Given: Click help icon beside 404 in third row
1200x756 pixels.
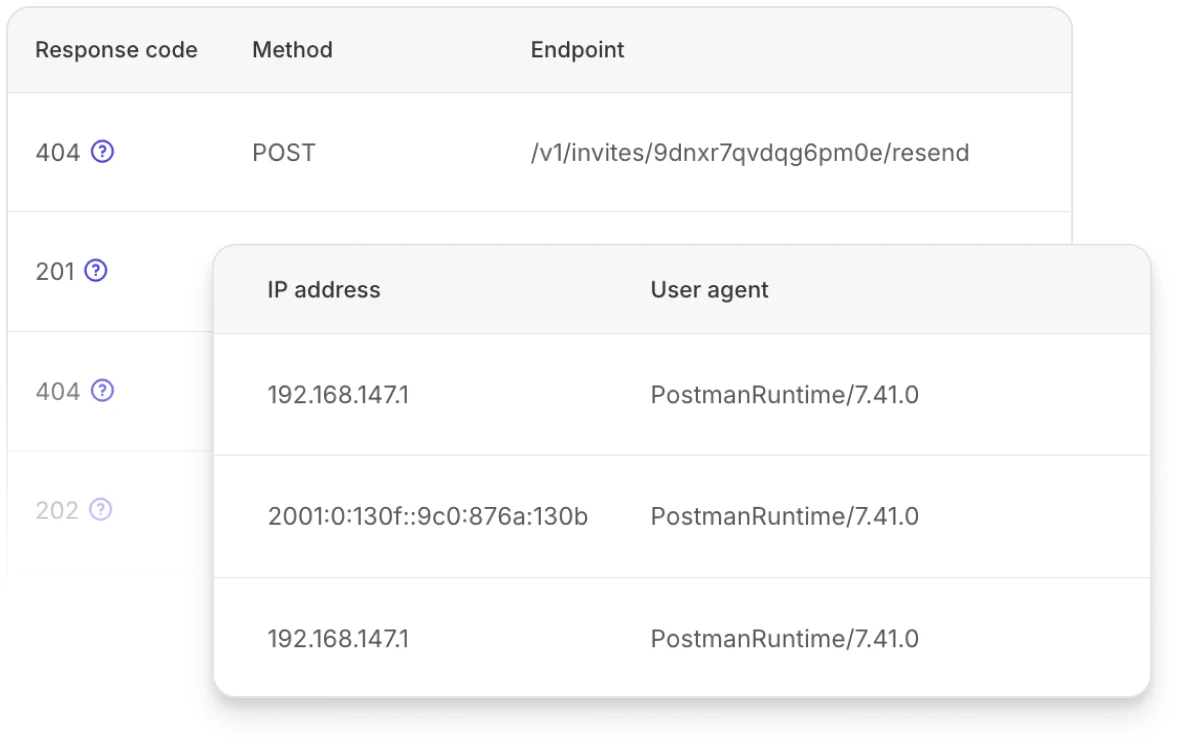Looking at the screenshot, I should click(x=102, y=391).
